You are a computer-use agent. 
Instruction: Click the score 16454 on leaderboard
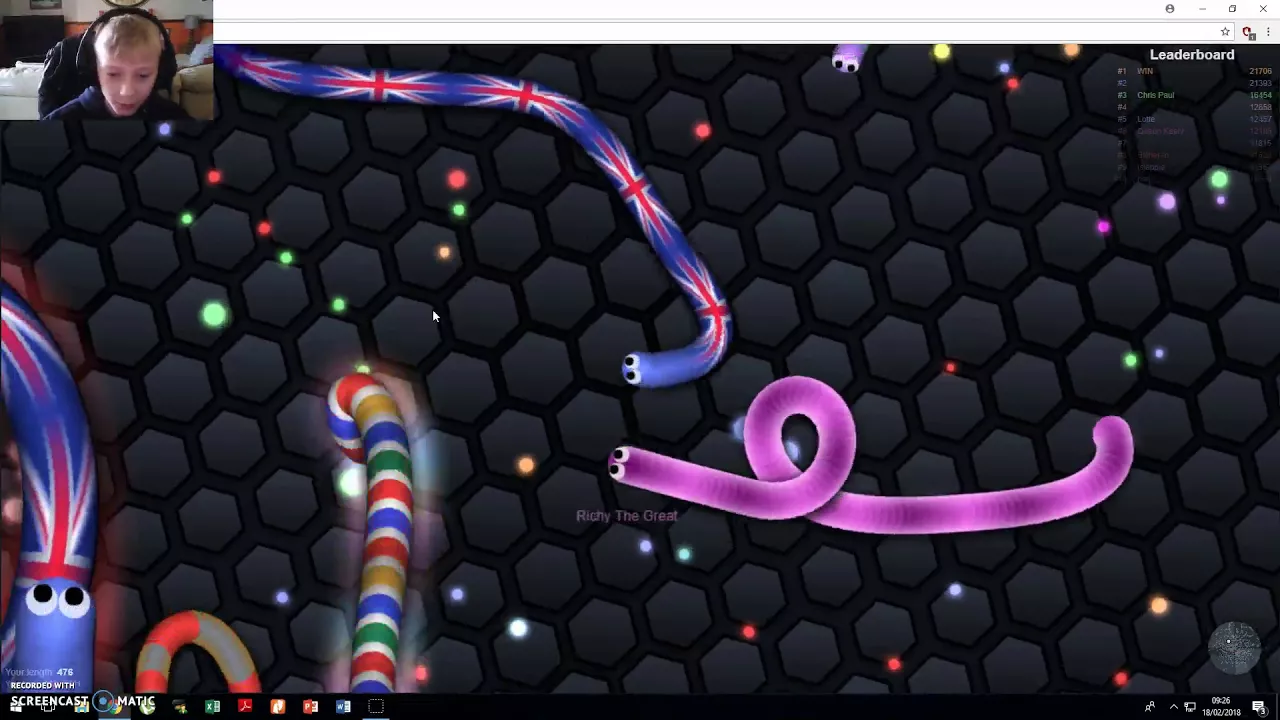coord(1259,95)
